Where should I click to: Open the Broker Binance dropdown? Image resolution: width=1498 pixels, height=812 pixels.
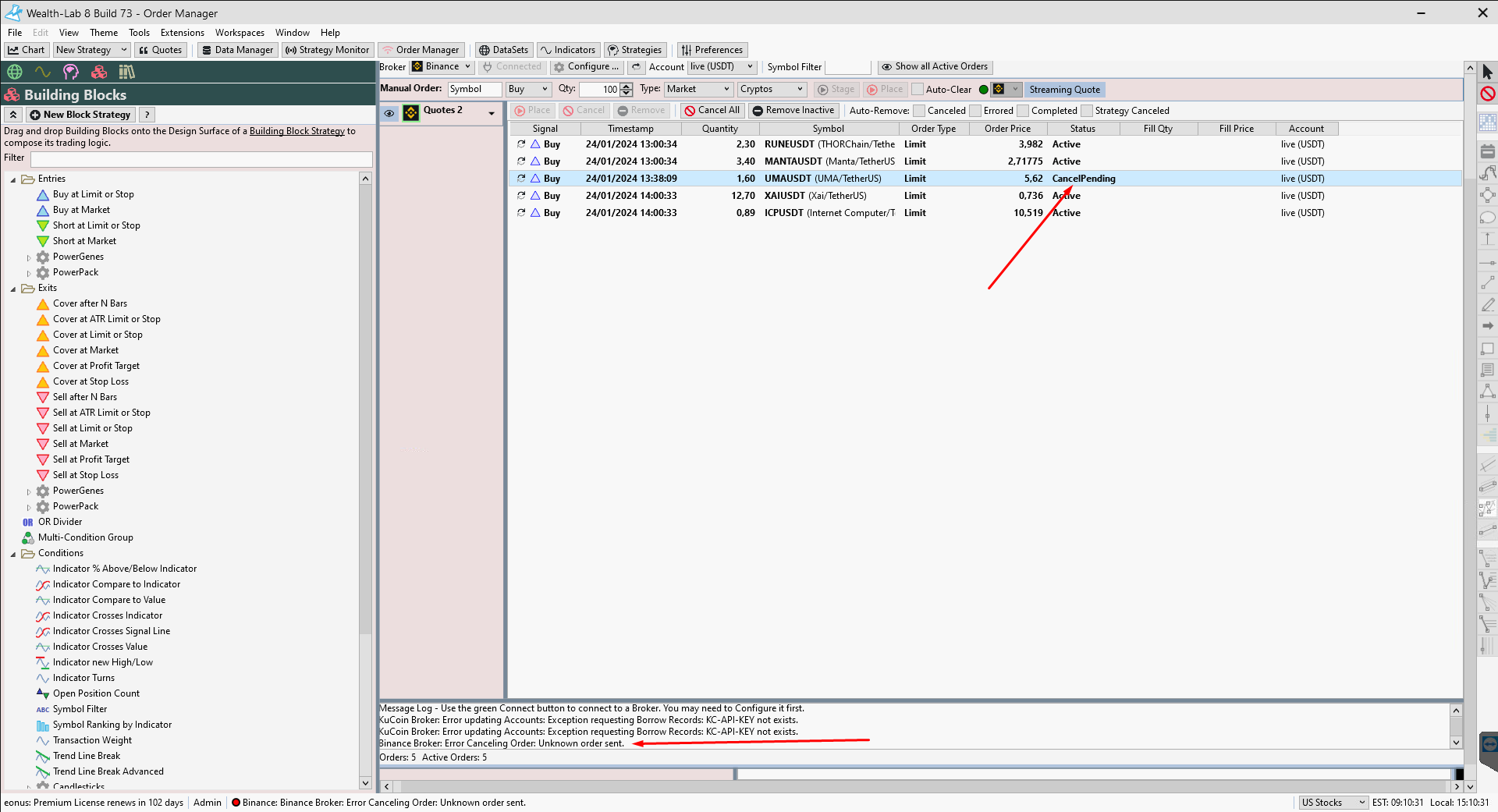click(442, 67)
